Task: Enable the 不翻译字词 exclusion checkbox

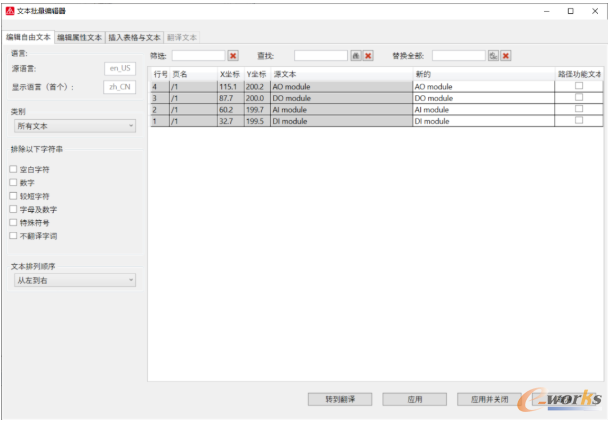Action: tap(13, 235)
